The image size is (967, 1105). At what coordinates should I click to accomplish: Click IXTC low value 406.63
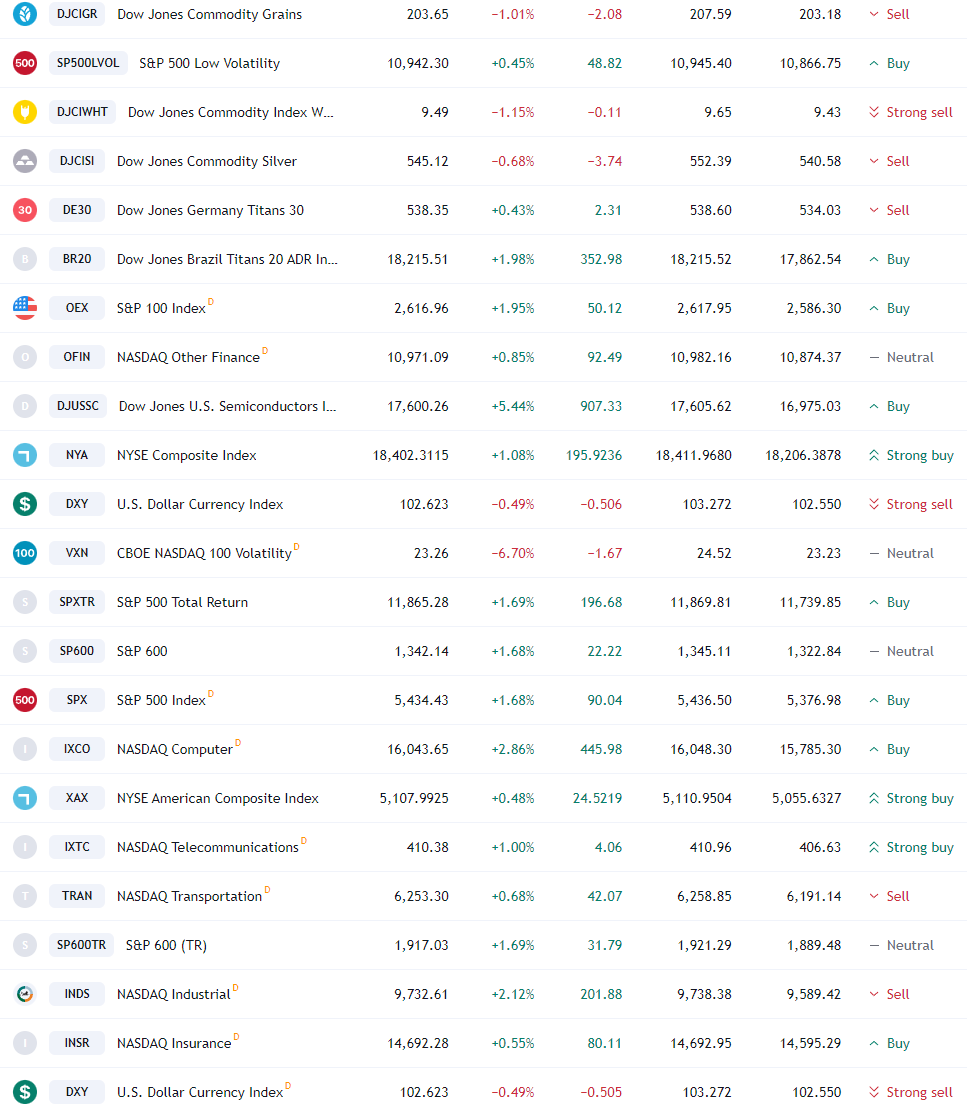point(820,847)
